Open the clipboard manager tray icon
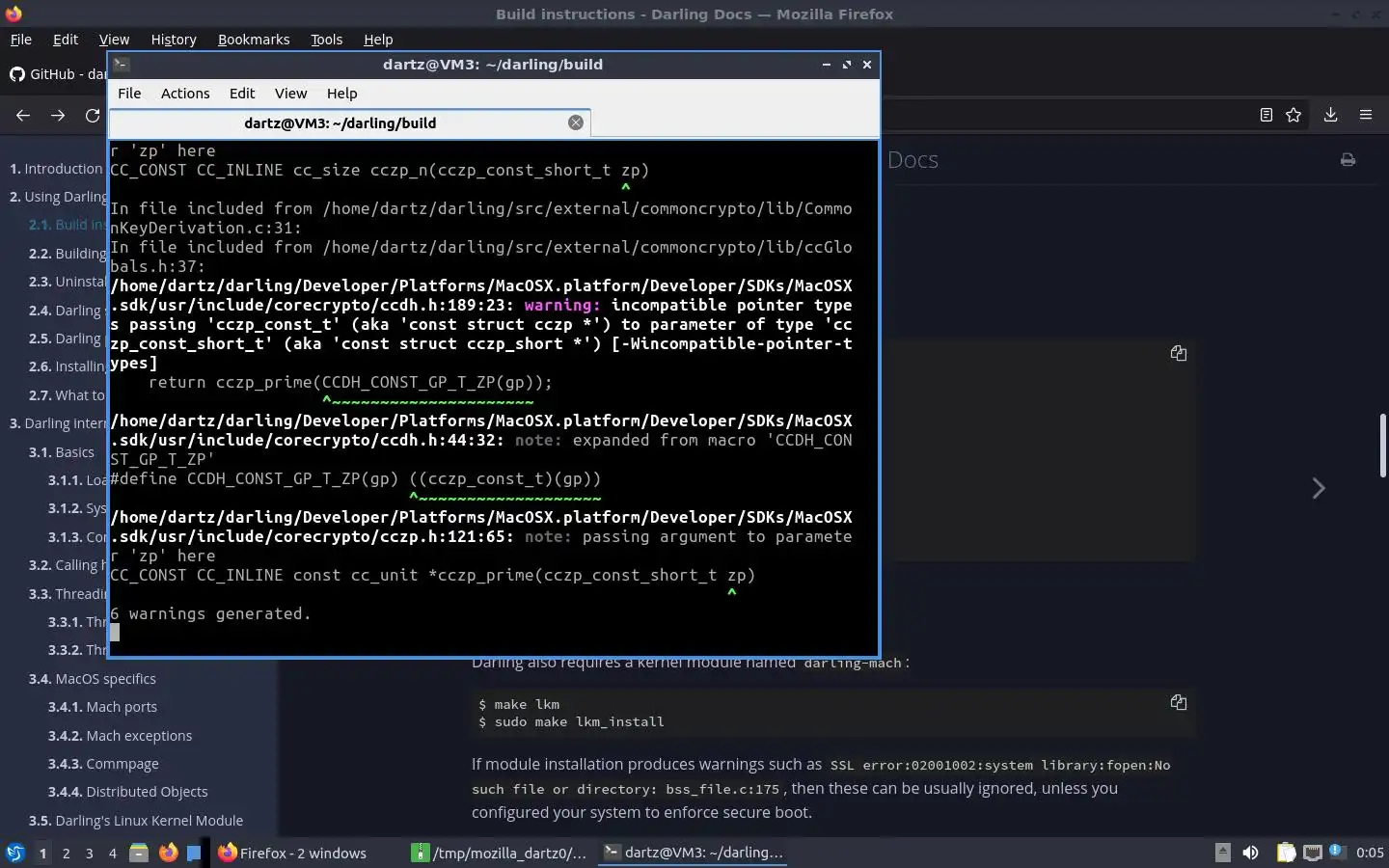 [1286, 853]
